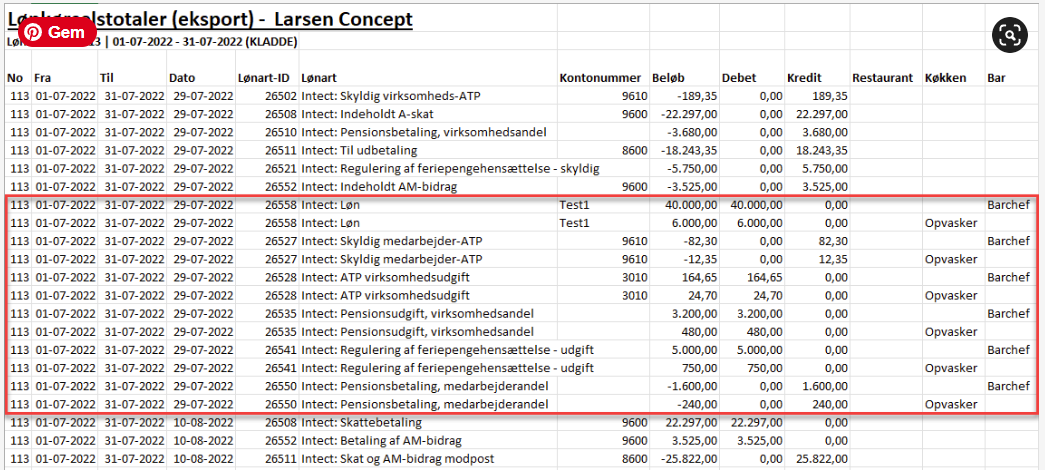Image resolution: width=1045 pixels, height=470 pixels.
Task: Click the Pinterest Gem save button
Action: click(x=57, y=32)
